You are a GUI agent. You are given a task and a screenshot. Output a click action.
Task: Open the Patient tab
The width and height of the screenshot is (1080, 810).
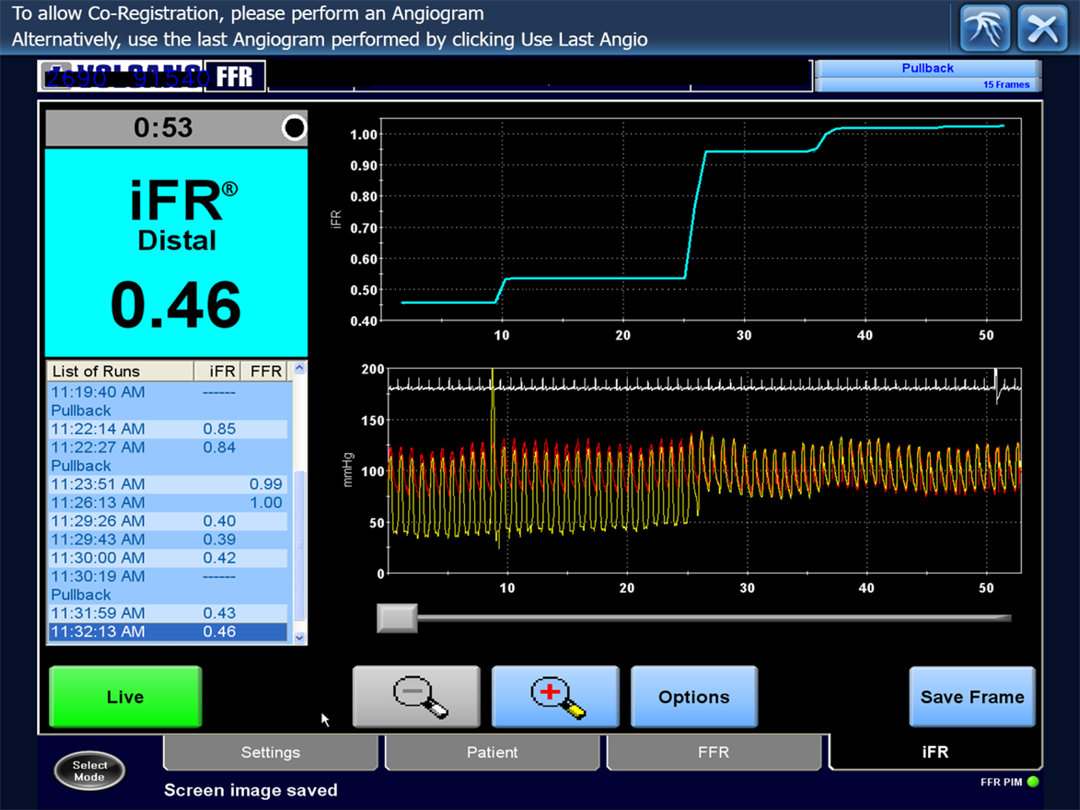click(492, 752)
